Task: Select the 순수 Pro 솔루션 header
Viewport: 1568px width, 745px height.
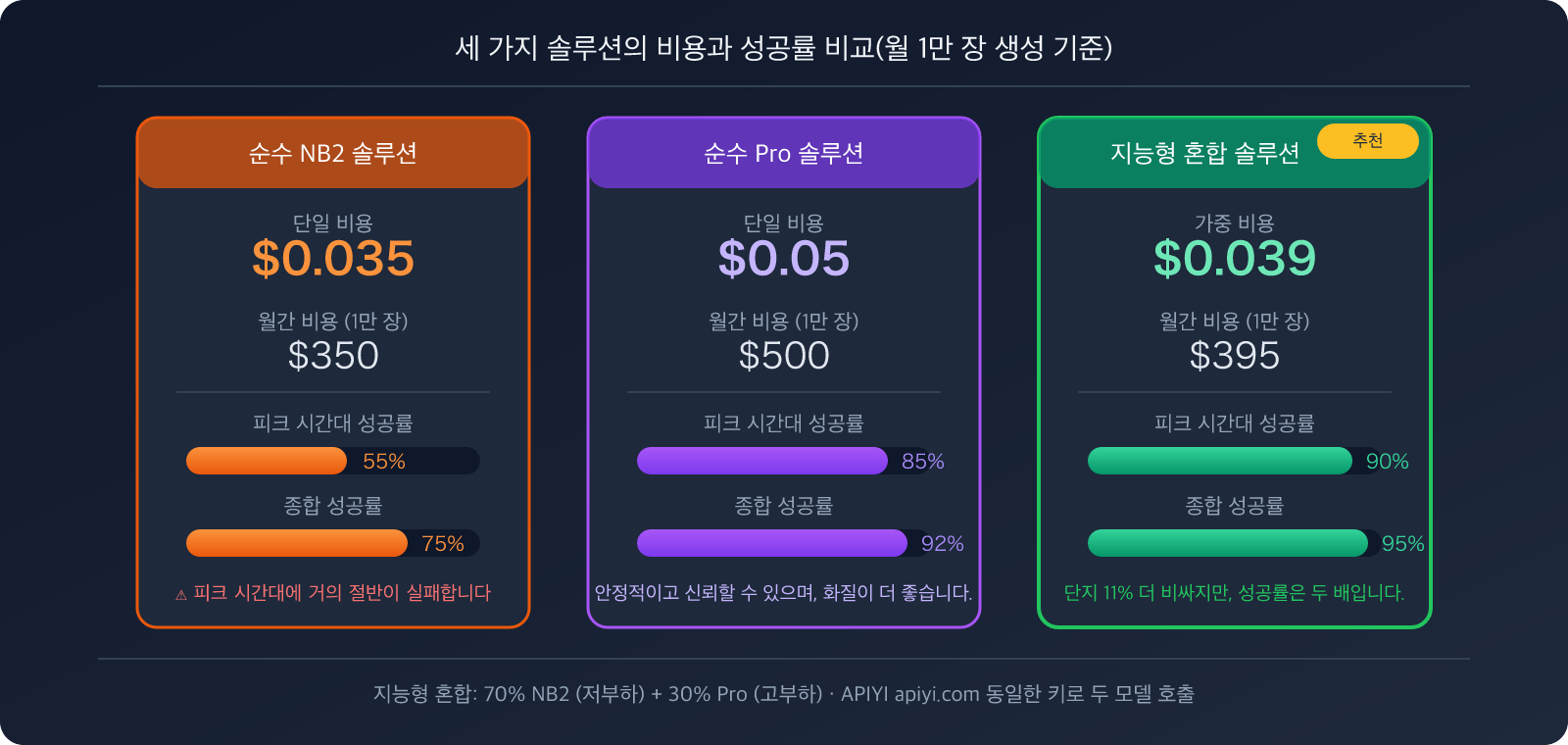Action: (x=784, y=153)
